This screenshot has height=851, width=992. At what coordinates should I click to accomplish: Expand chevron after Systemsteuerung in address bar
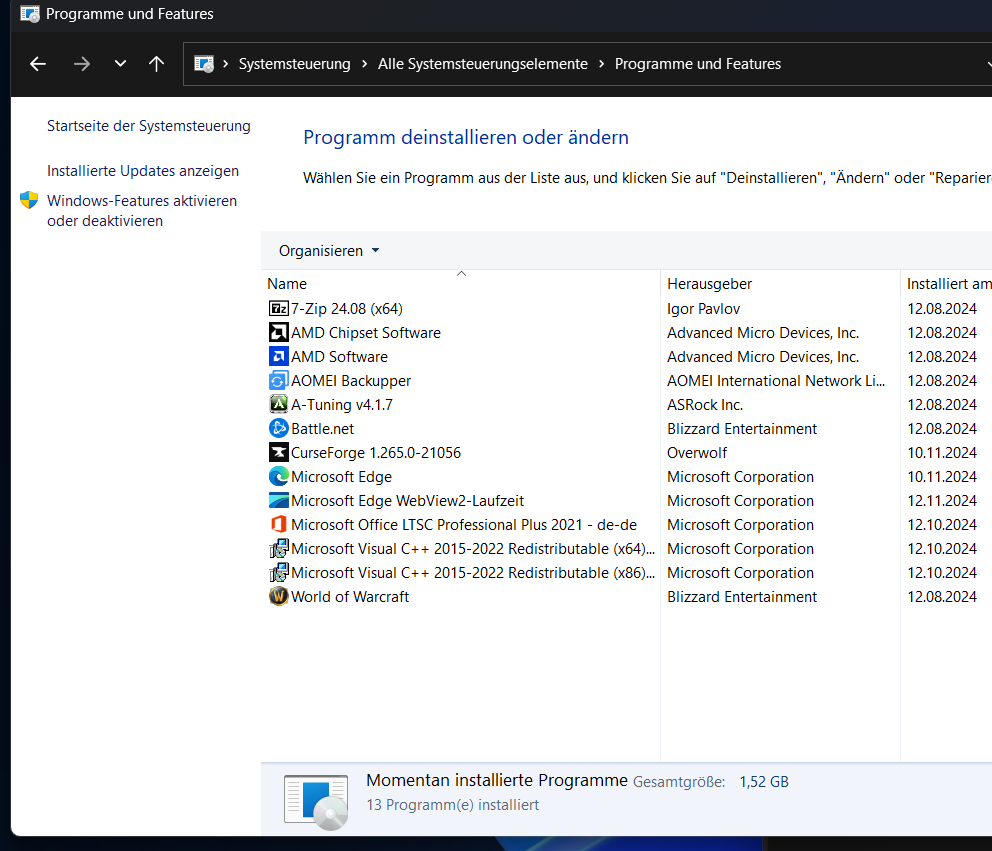tap(364, 64)
